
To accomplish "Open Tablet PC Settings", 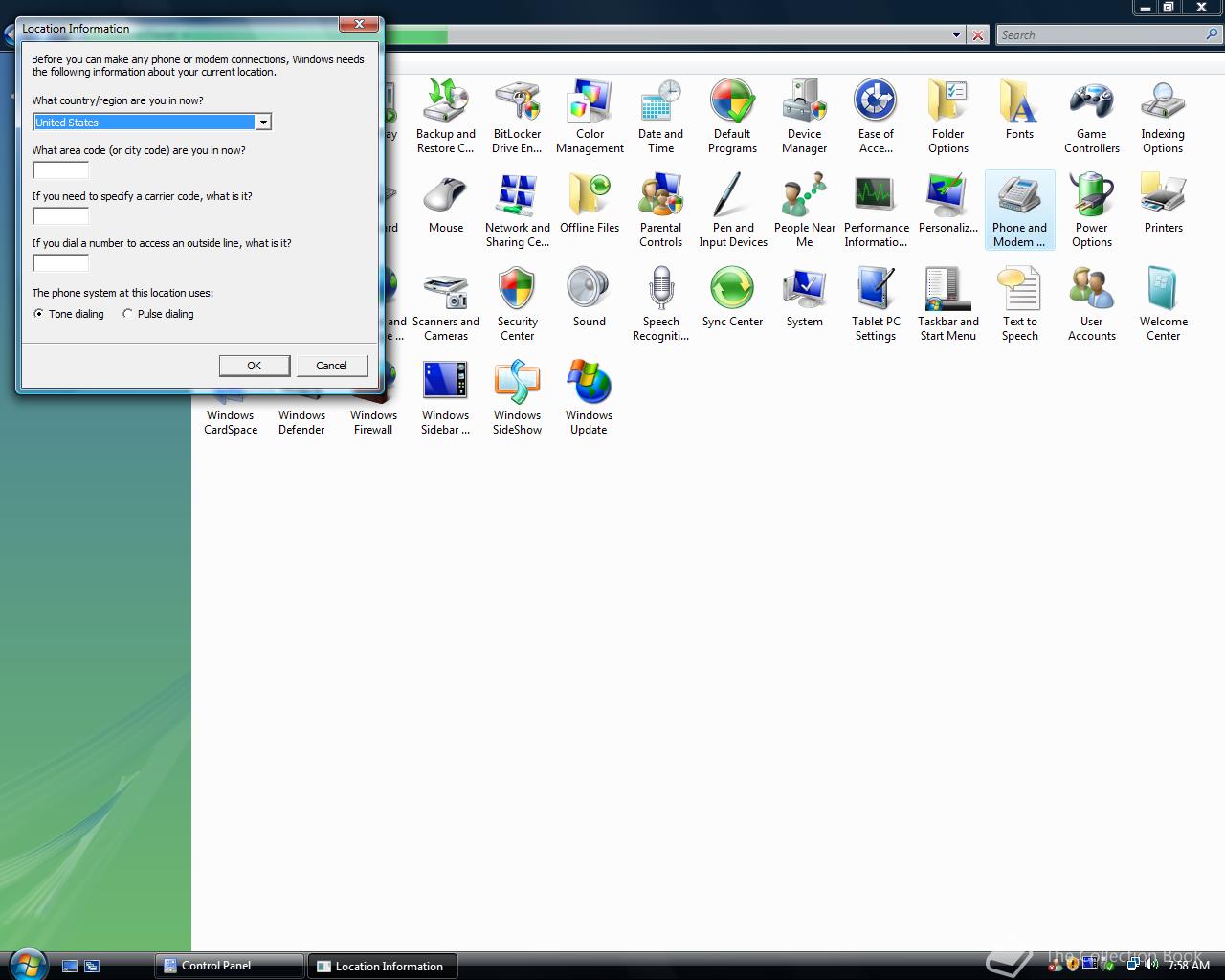I will tap(876, 304).
